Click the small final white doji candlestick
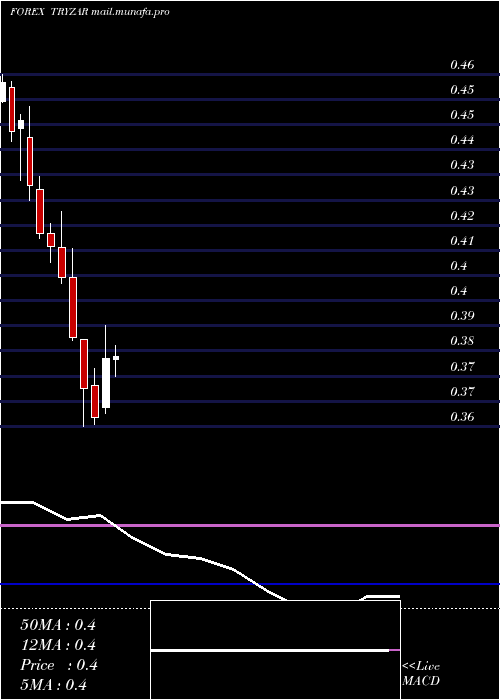Image resolution: width=500 pixels, height=700 pixels. [116, 358]
